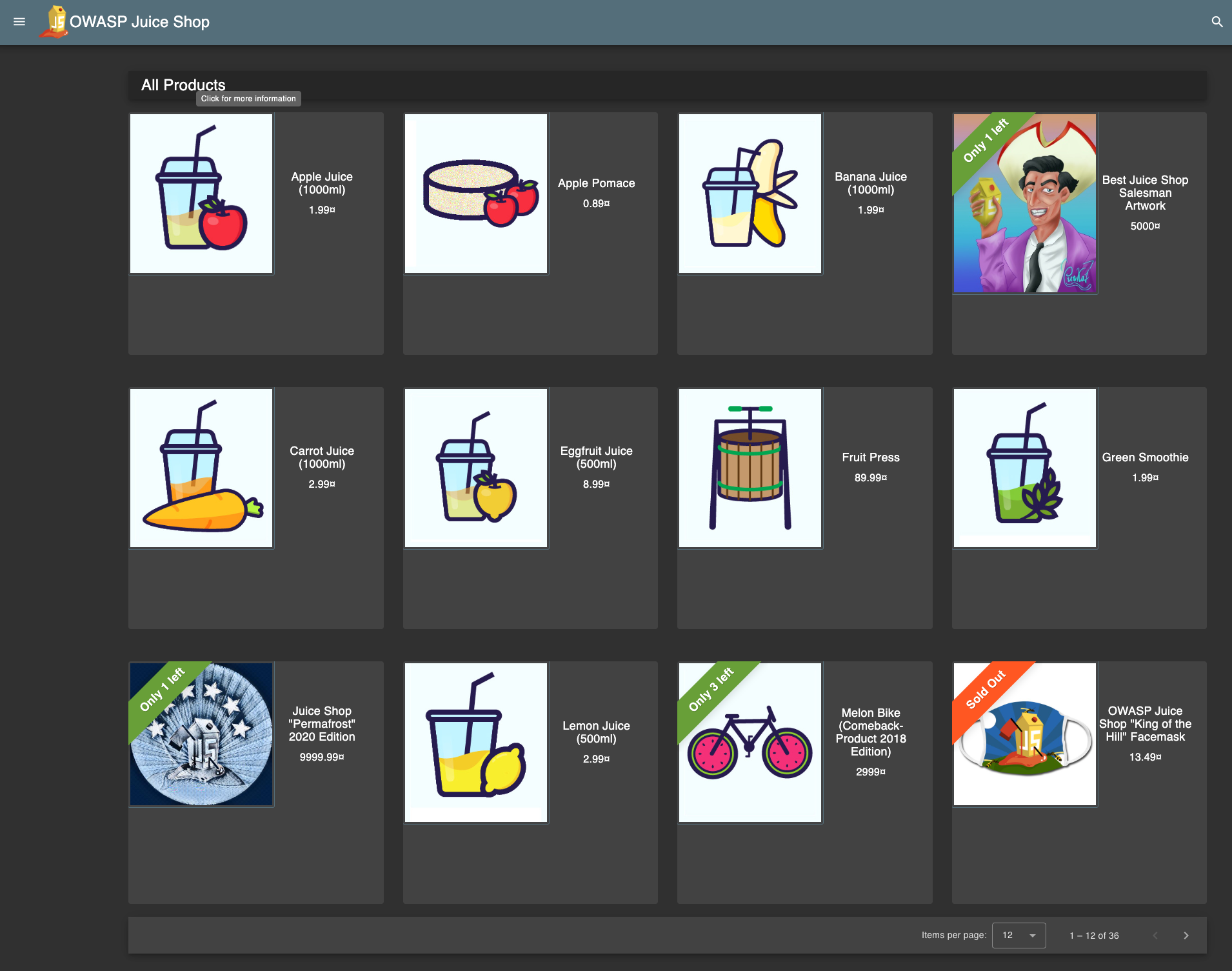Click the Apple Juice (1000ml) name

coord(322,183)
